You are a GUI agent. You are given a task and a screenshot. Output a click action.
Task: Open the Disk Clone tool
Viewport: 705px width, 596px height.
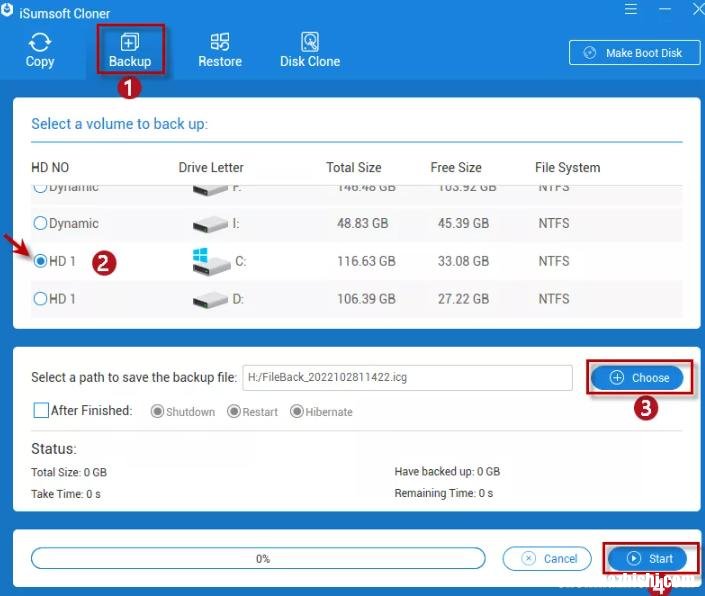tap(310, 43)
